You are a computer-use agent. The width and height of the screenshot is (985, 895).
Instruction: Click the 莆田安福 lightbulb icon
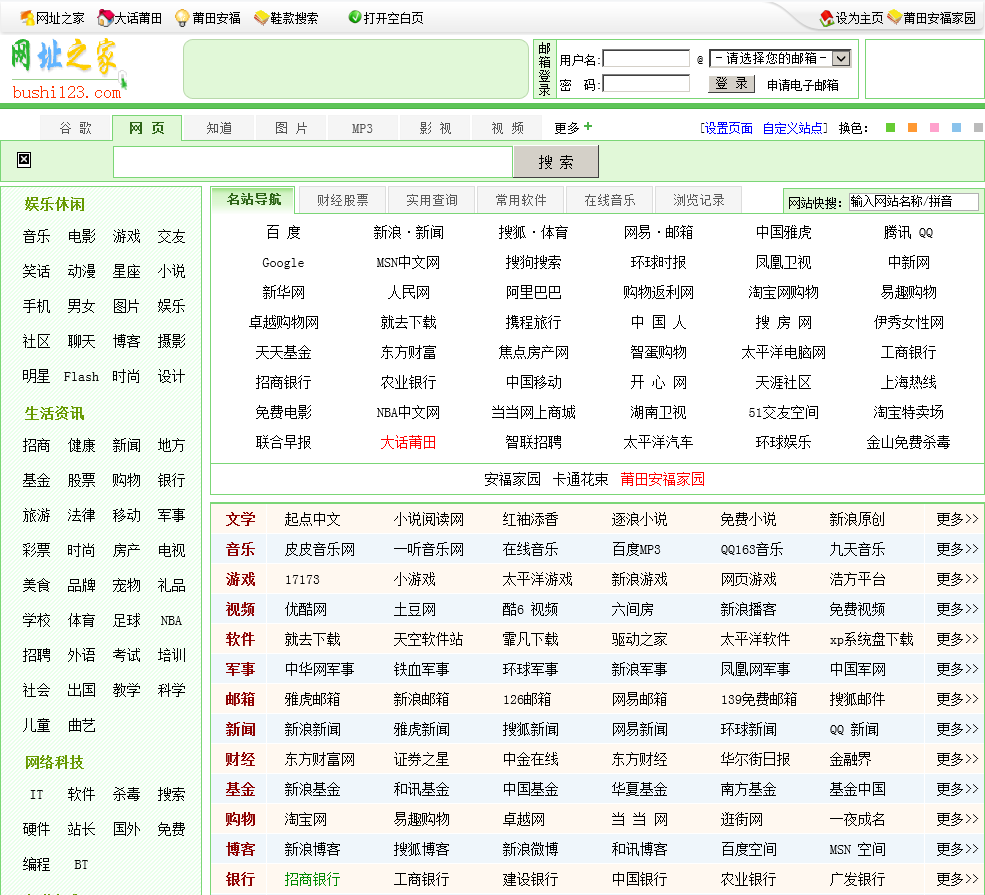pyautogui.click(x=182, y=18)
